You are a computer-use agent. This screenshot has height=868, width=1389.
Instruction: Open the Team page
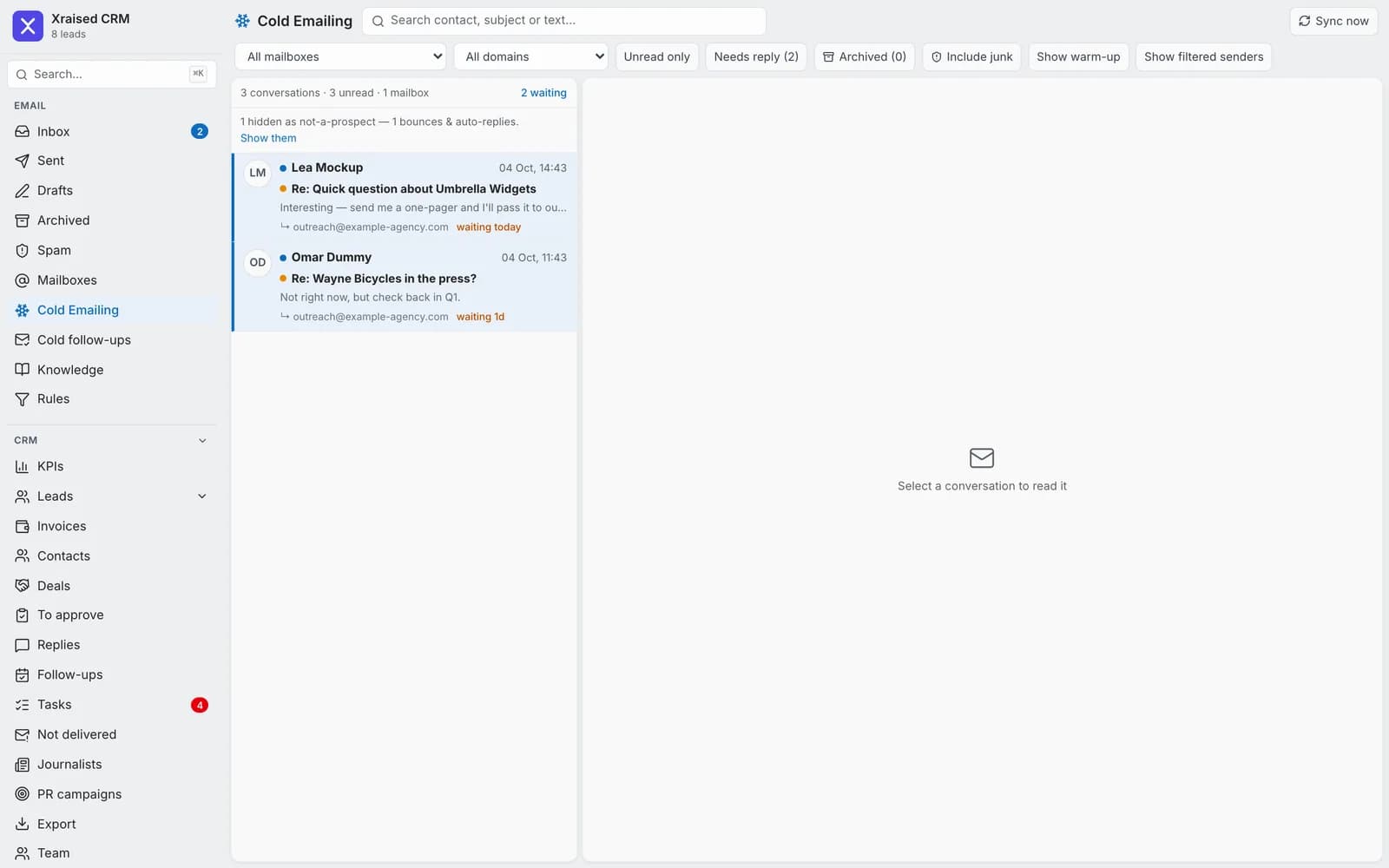111,853
